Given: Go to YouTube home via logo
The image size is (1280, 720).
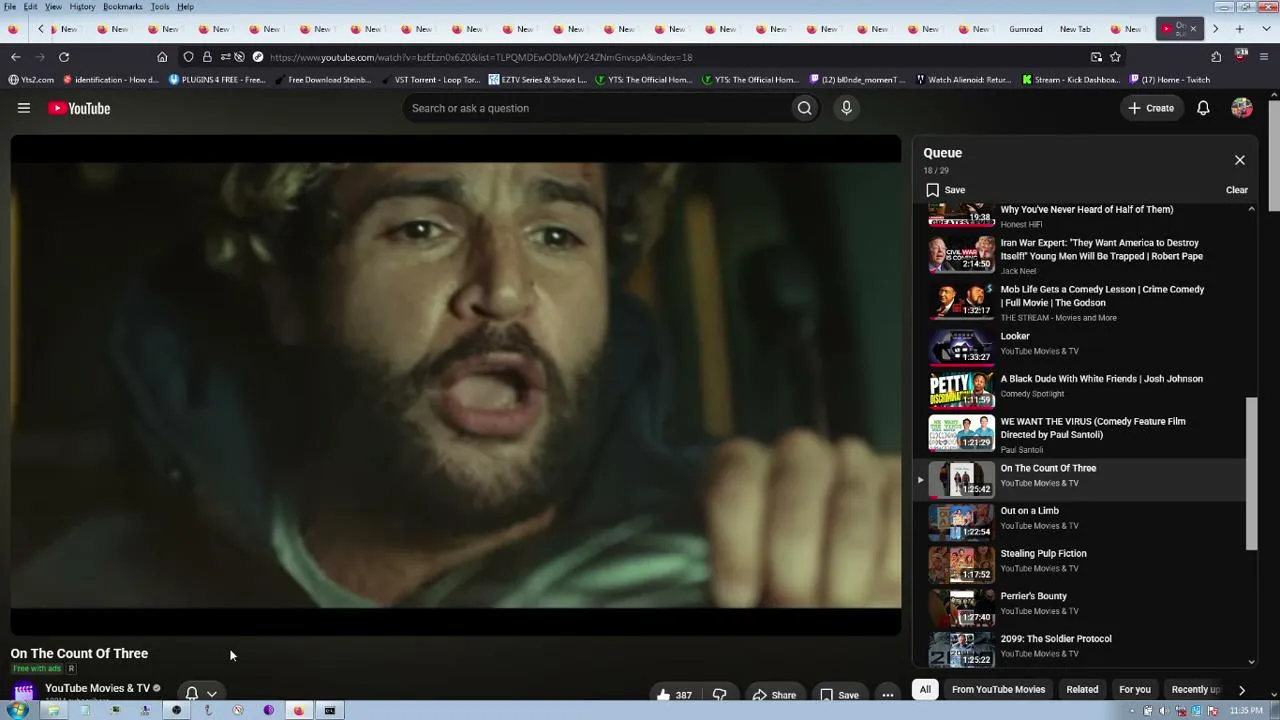Looking at the screenshot, I should pos(79,108).
